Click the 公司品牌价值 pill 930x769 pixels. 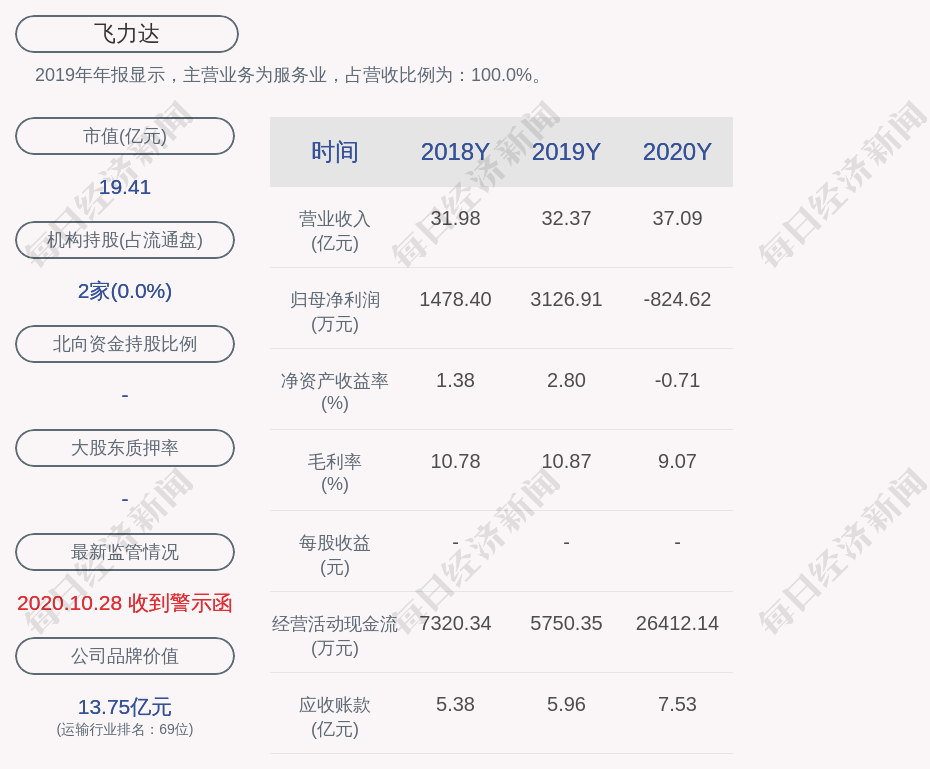(125, 656)
